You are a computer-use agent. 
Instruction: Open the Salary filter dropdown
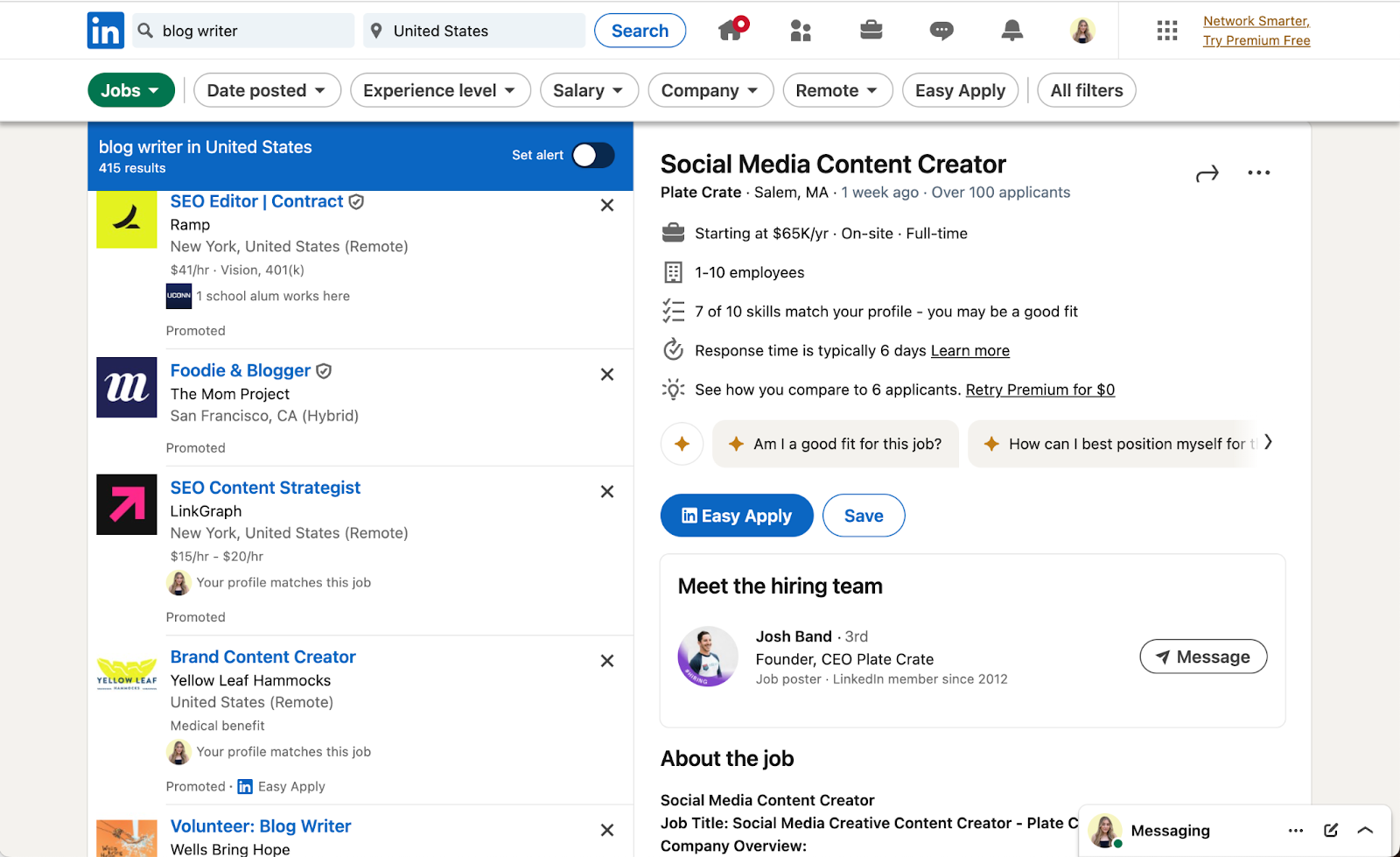589,90
